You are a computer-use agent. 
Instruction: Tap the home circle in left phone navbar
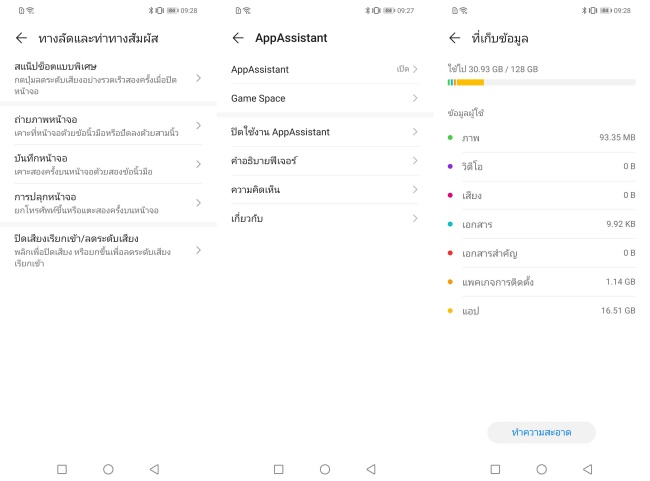[108, 469]
